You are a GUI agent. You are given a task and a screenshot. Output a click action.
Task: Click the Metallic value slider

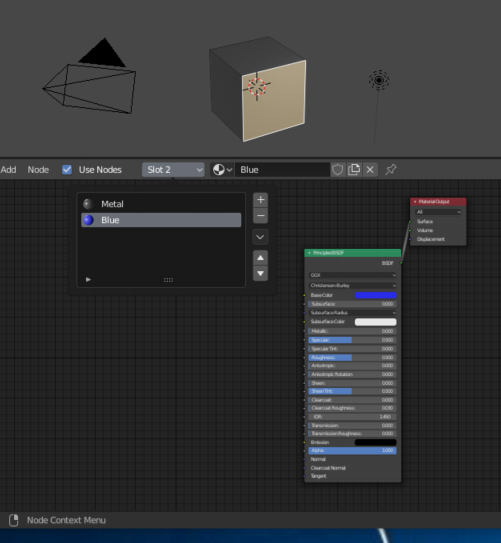(x=352, y=331)
